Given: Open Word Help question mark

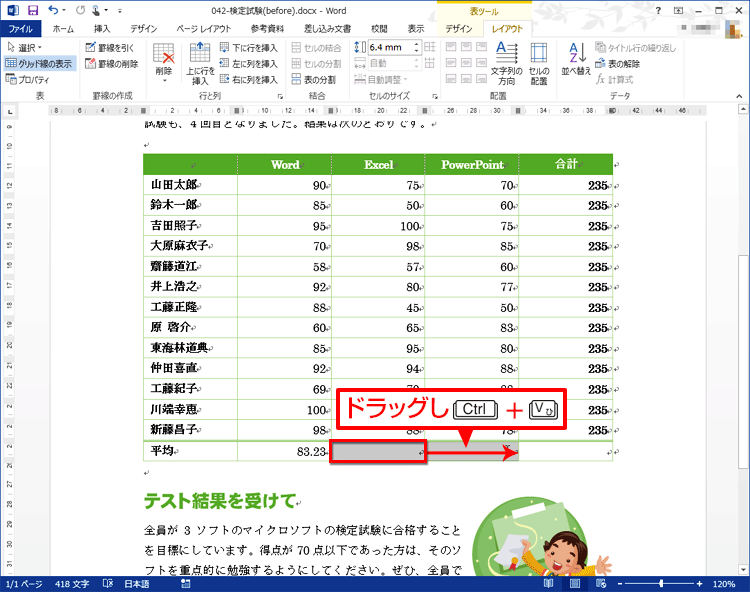Looking at the screenshot, I should [x=658, y=11].
